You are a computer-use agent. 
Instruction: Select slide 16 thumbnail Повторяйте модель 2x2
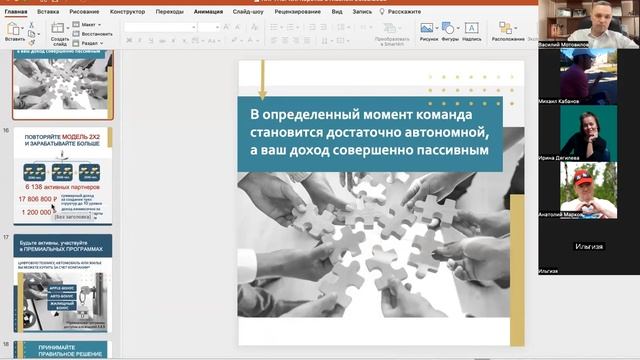tap(62, 176)
